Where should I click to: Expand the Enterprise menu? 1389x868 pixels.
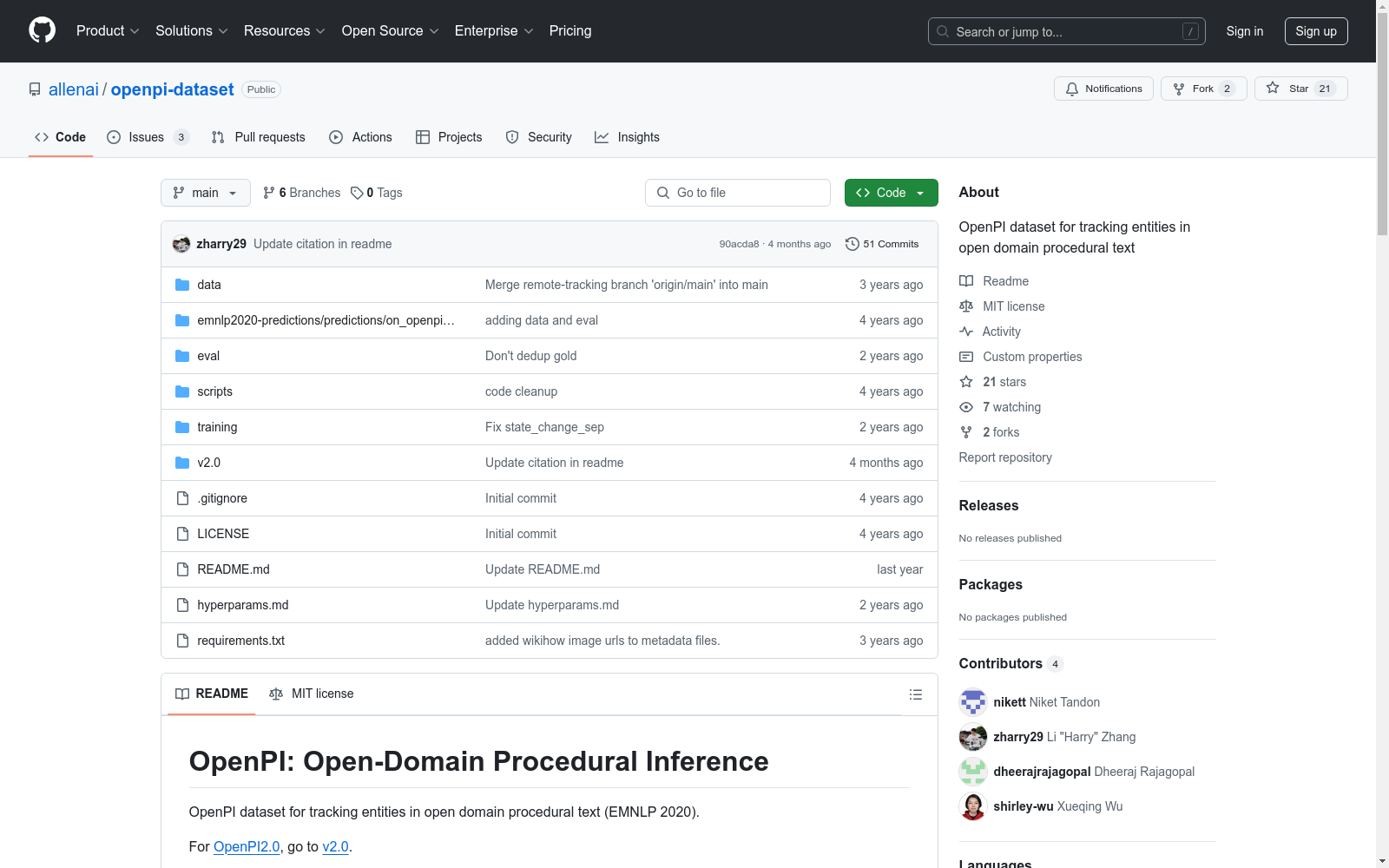[494, 31]
